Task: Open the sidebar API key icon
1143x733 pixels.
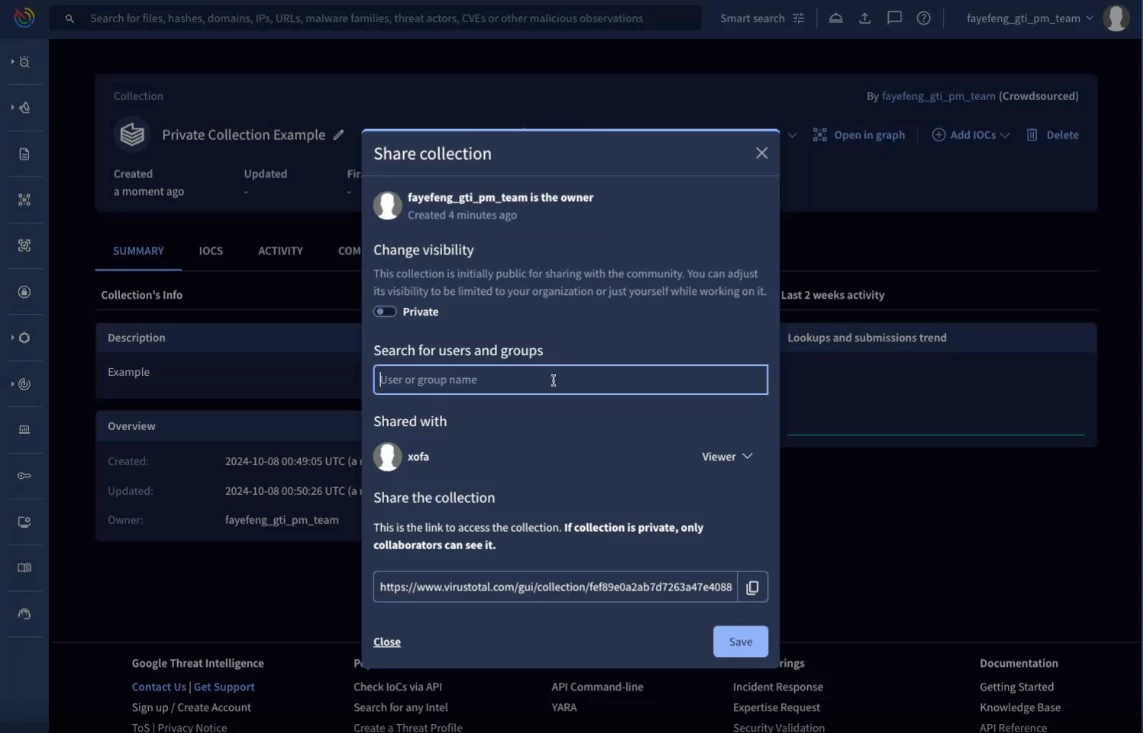Action: point(24,476)
